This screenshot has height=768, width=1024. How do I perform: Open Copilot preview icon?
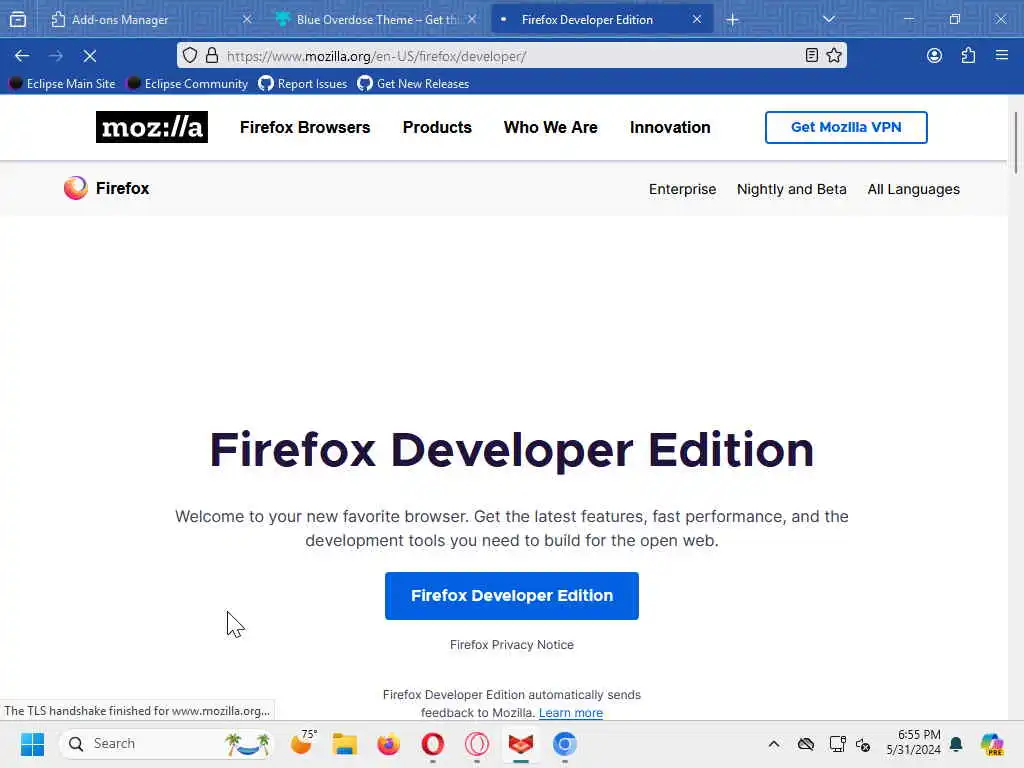pyautogui.click(x=991, y=744)
